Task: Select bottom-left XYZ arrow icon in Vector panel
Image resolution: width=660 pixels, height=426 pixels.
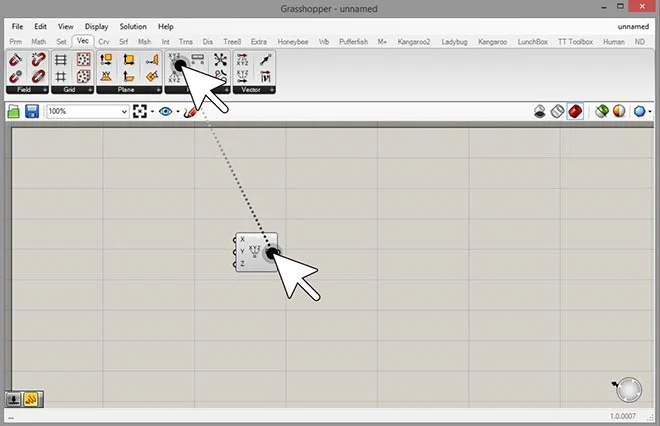Action: coord(242,77)
